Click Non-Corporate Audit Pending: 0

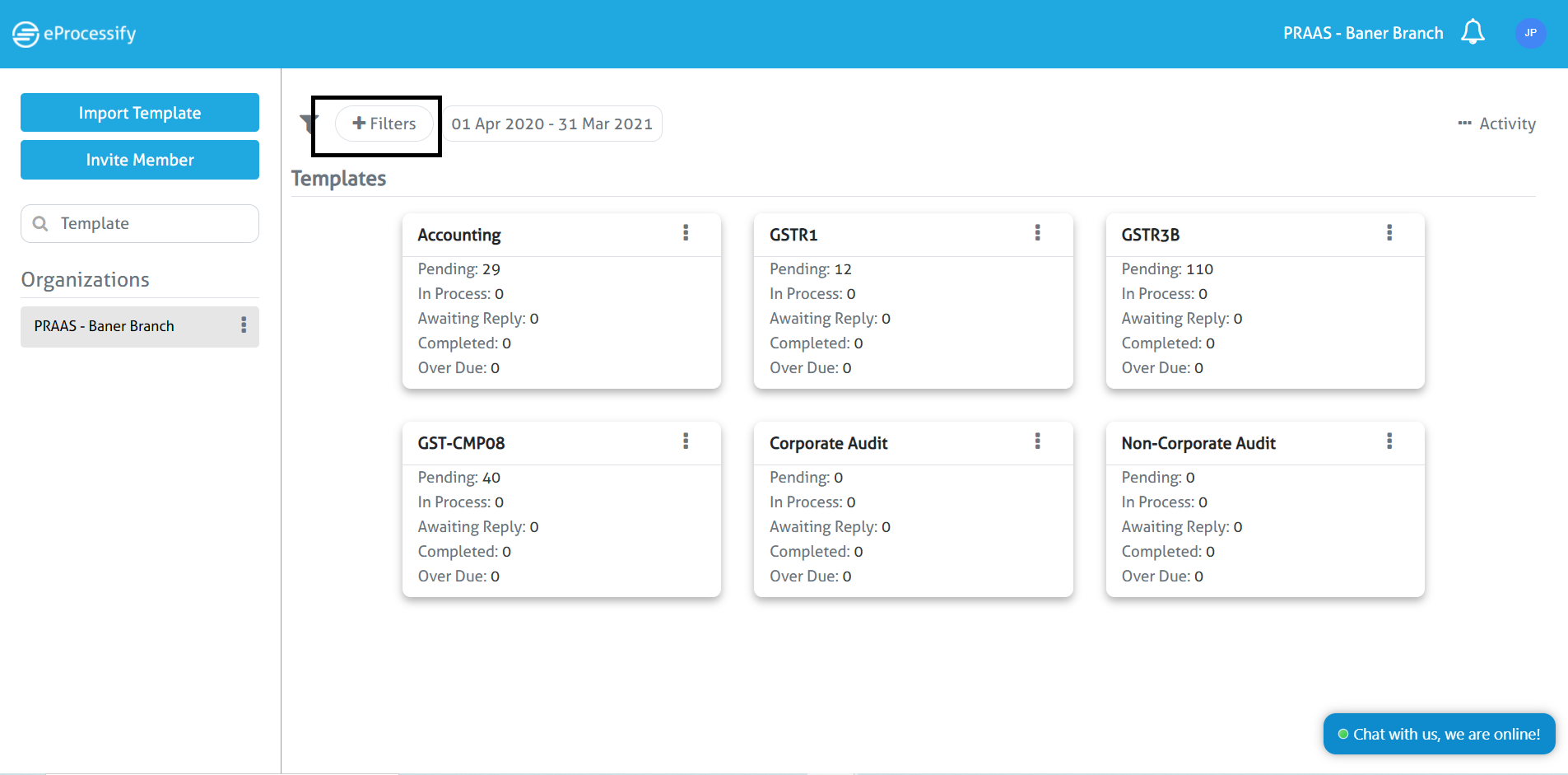(1158, 478)
